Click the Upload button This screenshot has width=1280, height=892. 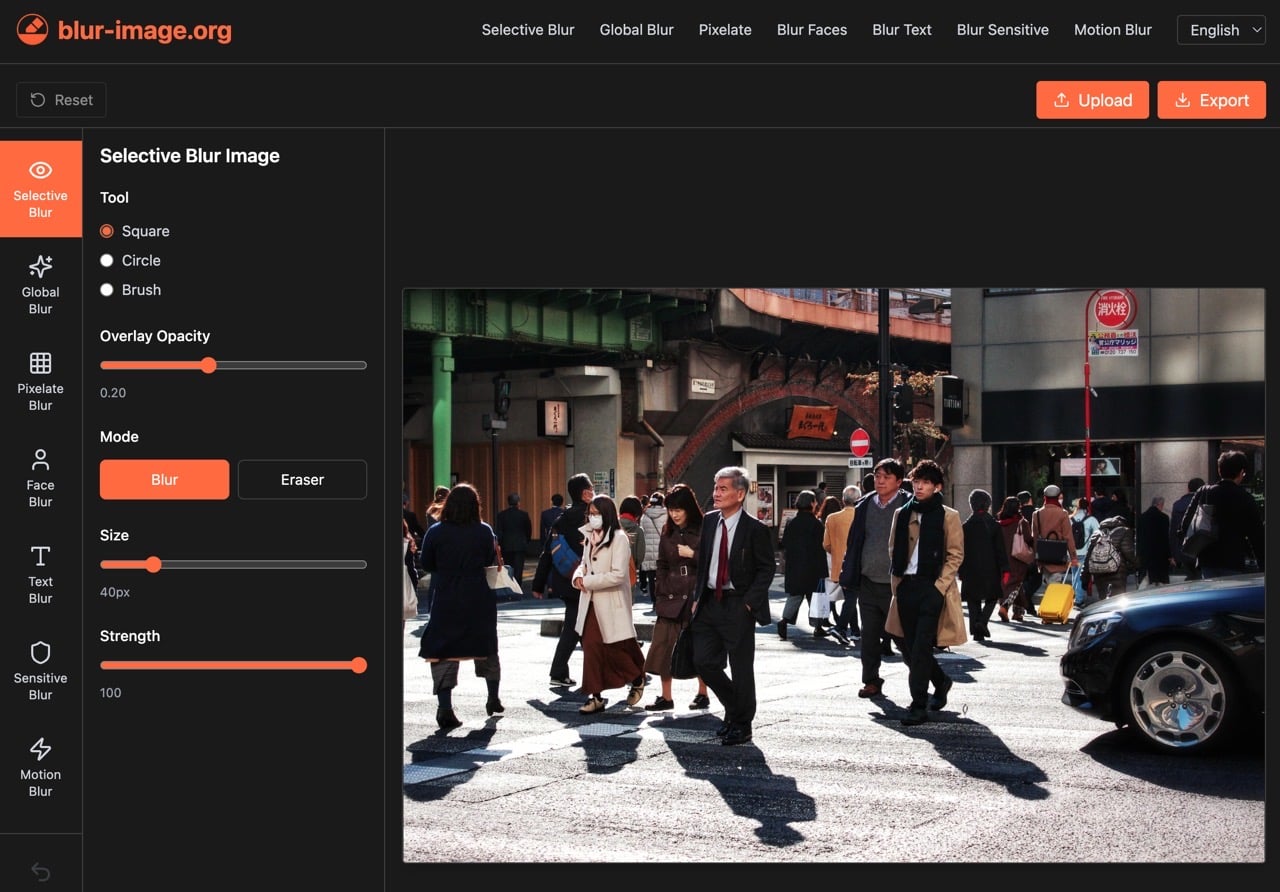pos(1092,100)
